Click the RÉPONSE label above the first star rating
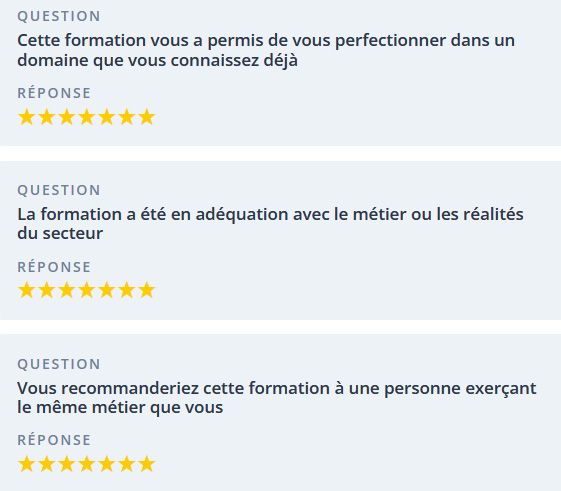The image size is (561, 491). [54, 93]
